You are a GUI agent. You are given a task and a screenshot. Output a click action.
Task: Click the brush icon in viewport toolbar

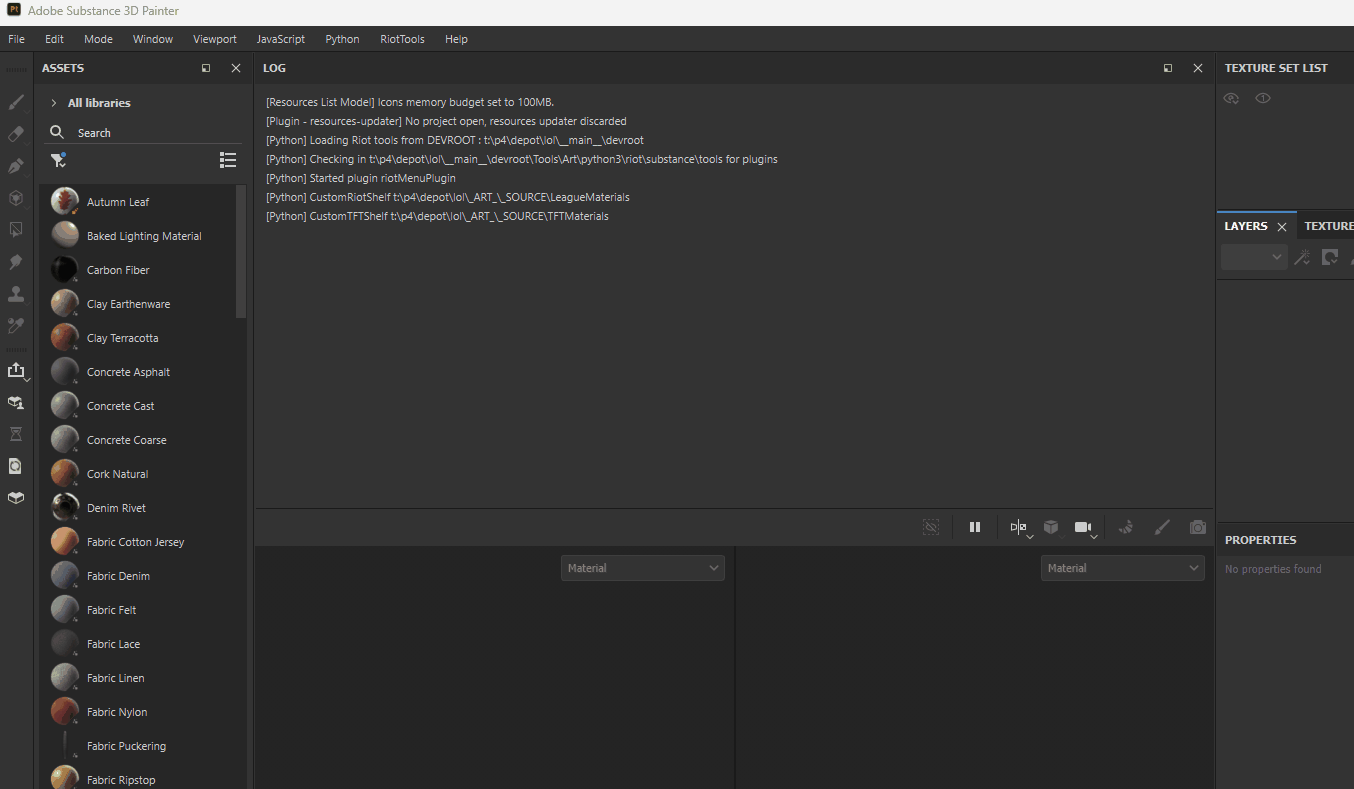tap(1162, 527)
